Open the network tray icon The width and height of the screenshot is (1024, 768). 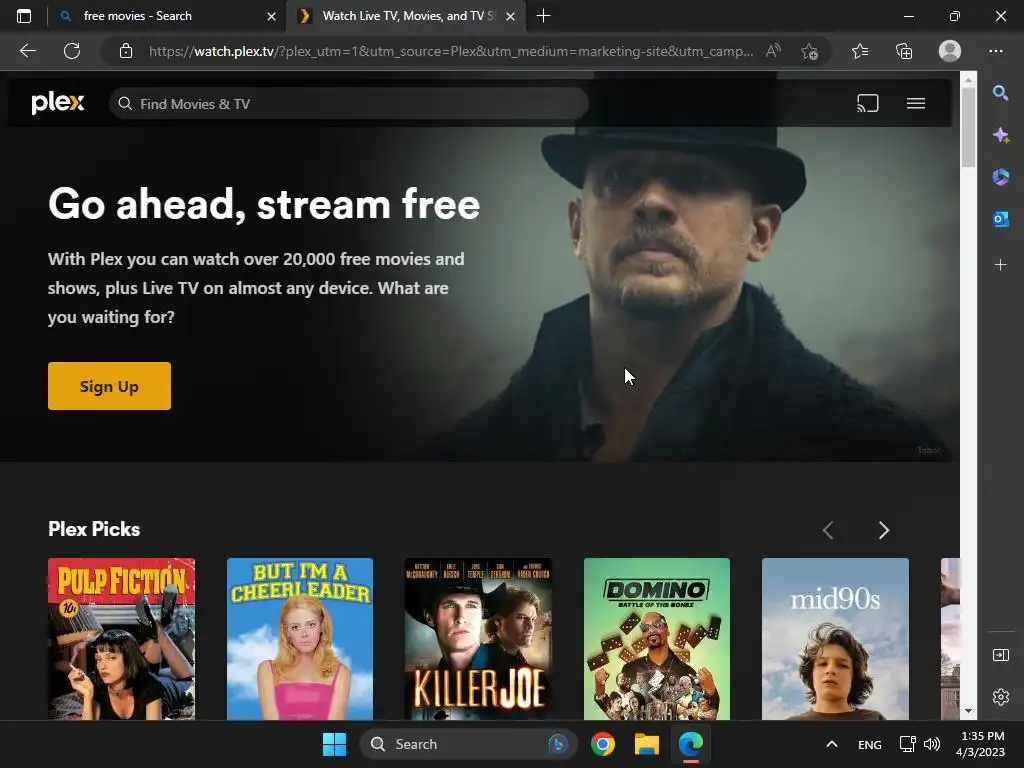tap(907, 744)
